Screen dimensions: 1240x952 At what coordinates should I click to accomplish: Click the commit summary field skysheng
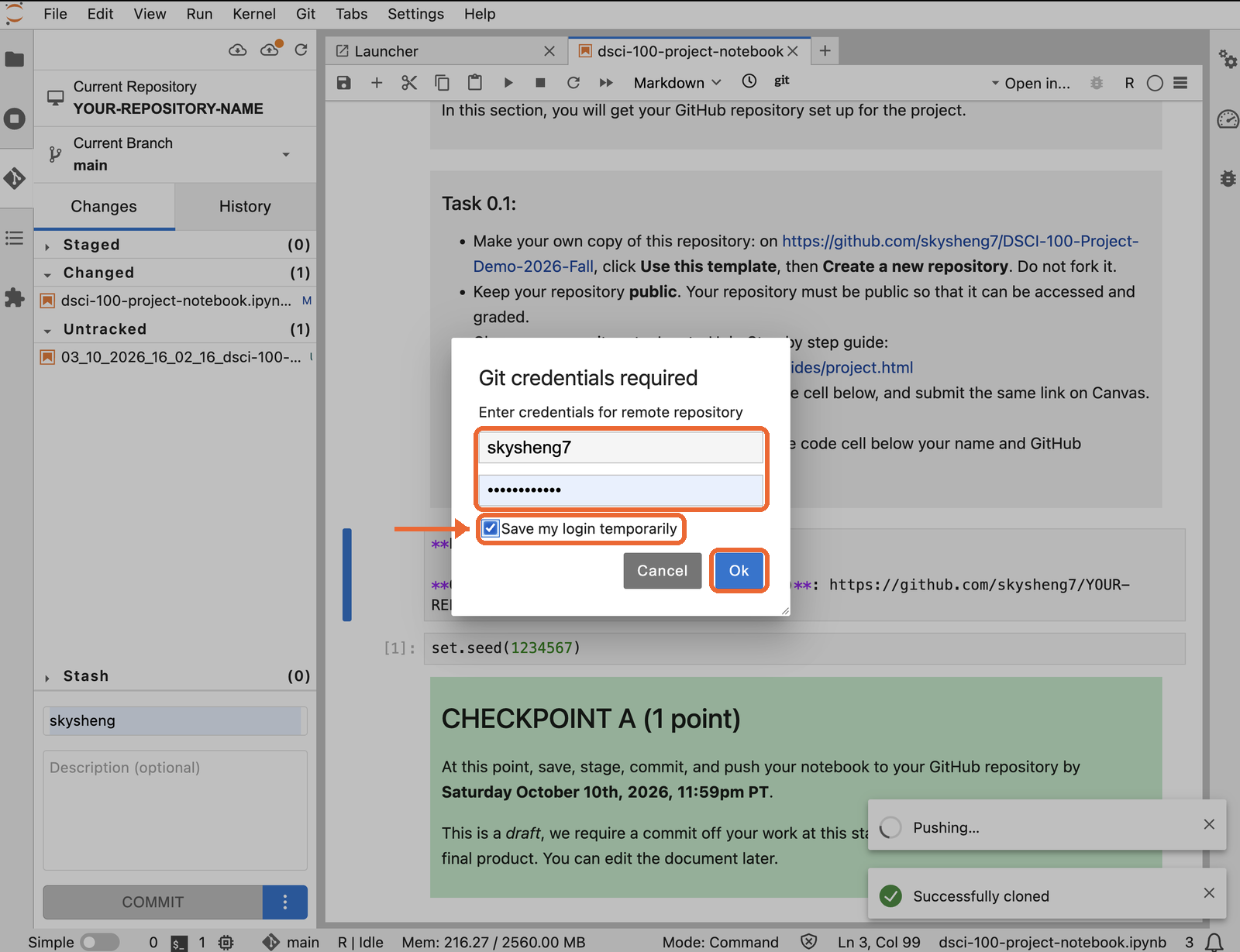pos(175,720)
